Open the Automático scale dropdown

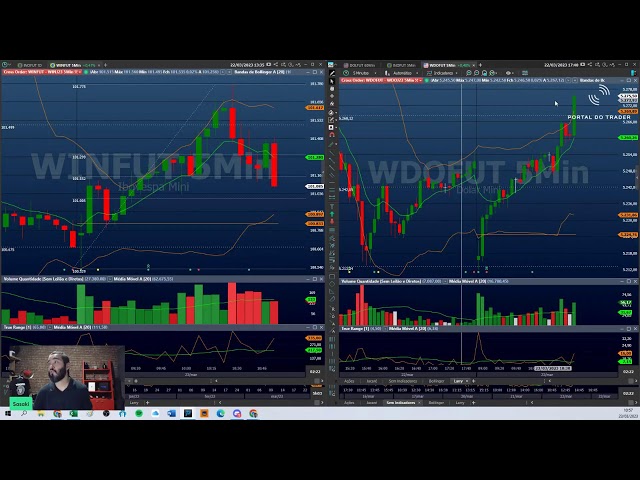click(402, 73)
